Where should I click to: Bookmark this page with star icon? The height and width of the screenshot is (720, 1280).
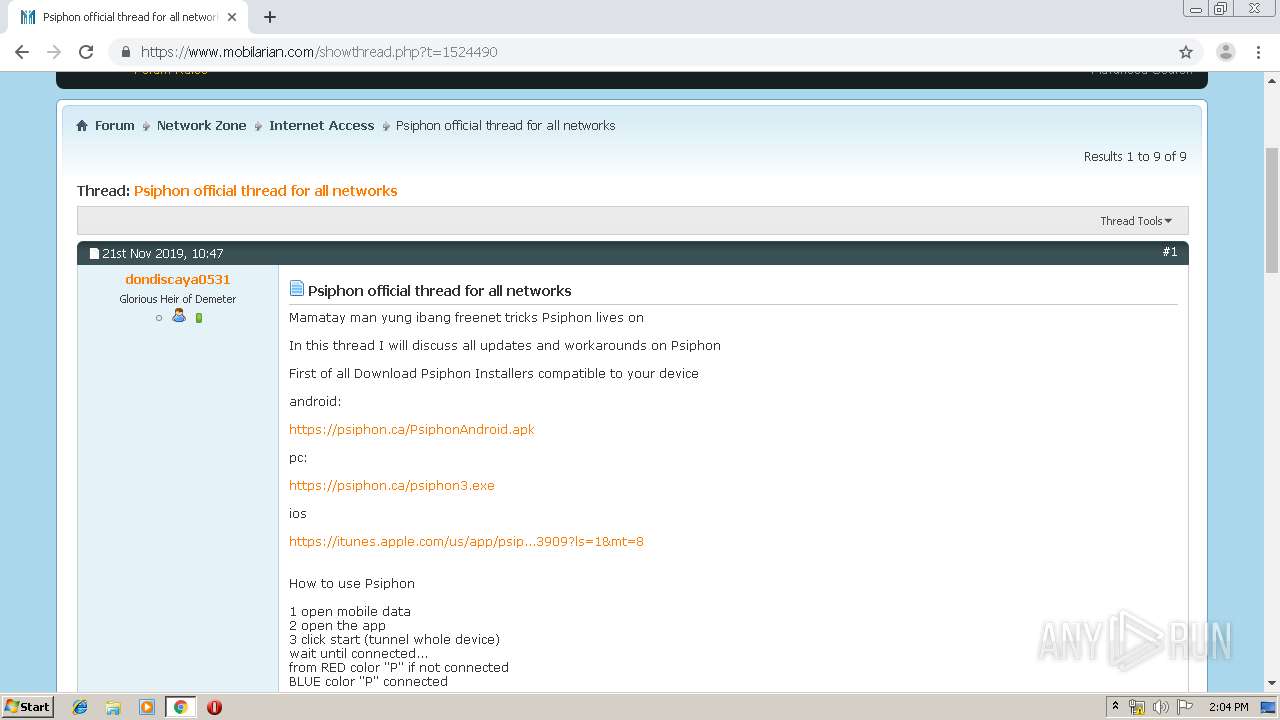pyautogui.click(x=1186, y=52)
